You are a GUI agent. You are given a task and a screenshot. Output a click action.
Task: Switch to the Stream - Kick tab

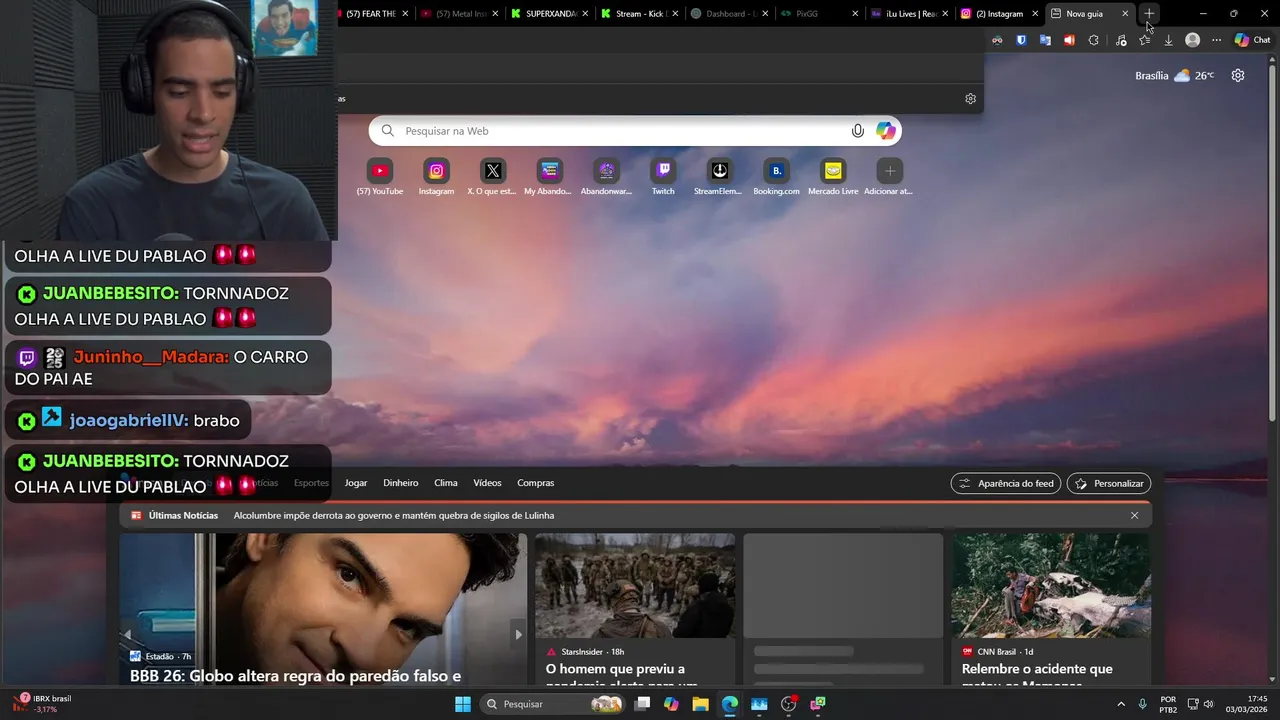click(x=637, y=13)
